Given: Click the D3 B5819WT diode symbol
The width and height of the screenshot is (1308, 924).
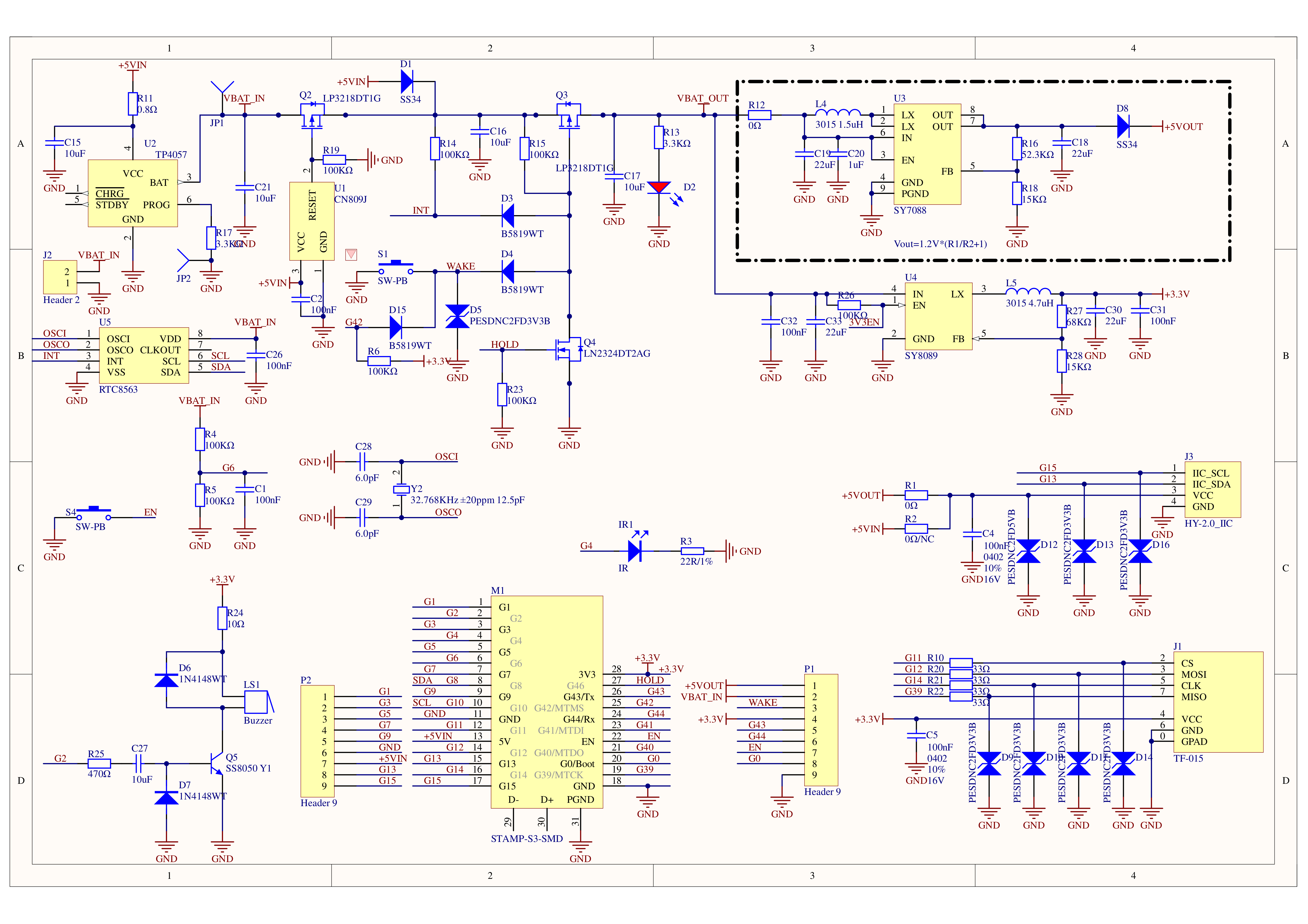Looking at the screenshot, I should click(x=507, y=215).
